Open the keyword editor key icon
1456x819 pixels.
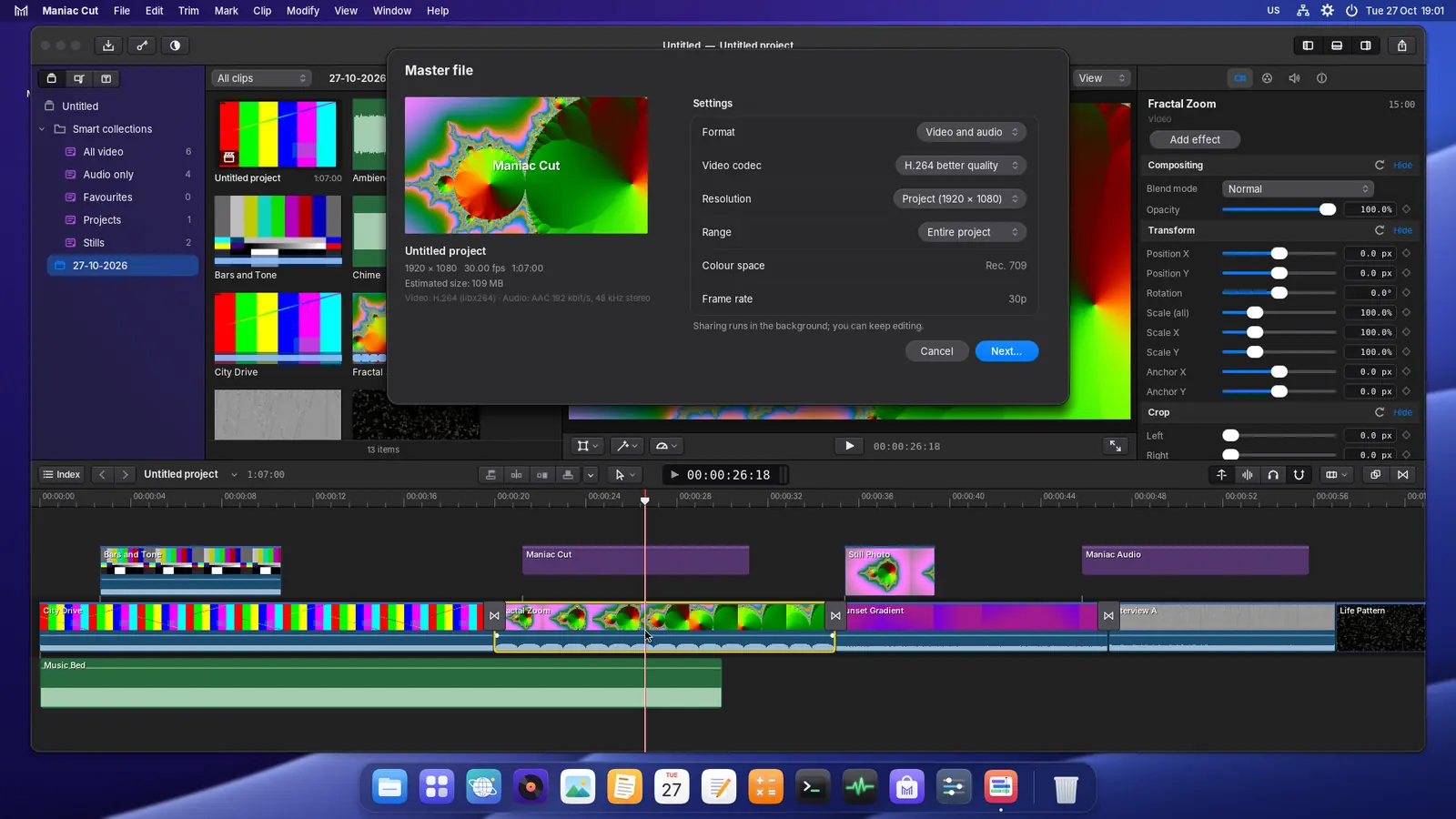(x=142, y=45)
